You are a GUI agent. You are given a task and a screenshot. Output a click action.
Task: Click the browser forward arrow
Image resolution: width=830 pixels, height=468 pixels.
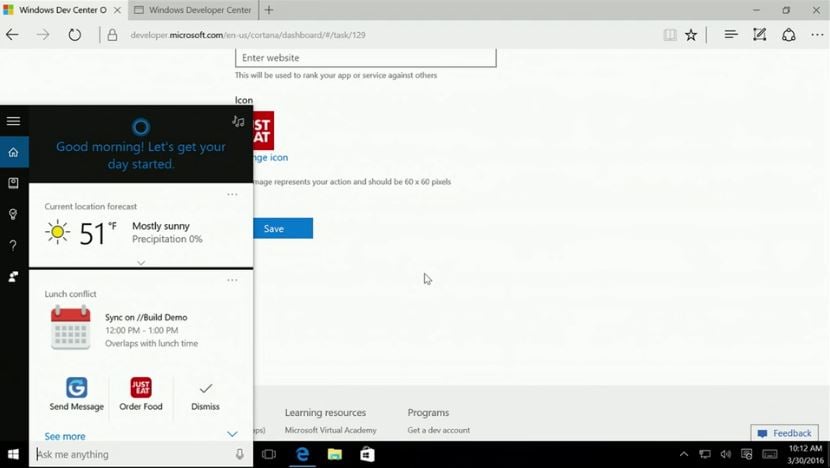43,35
